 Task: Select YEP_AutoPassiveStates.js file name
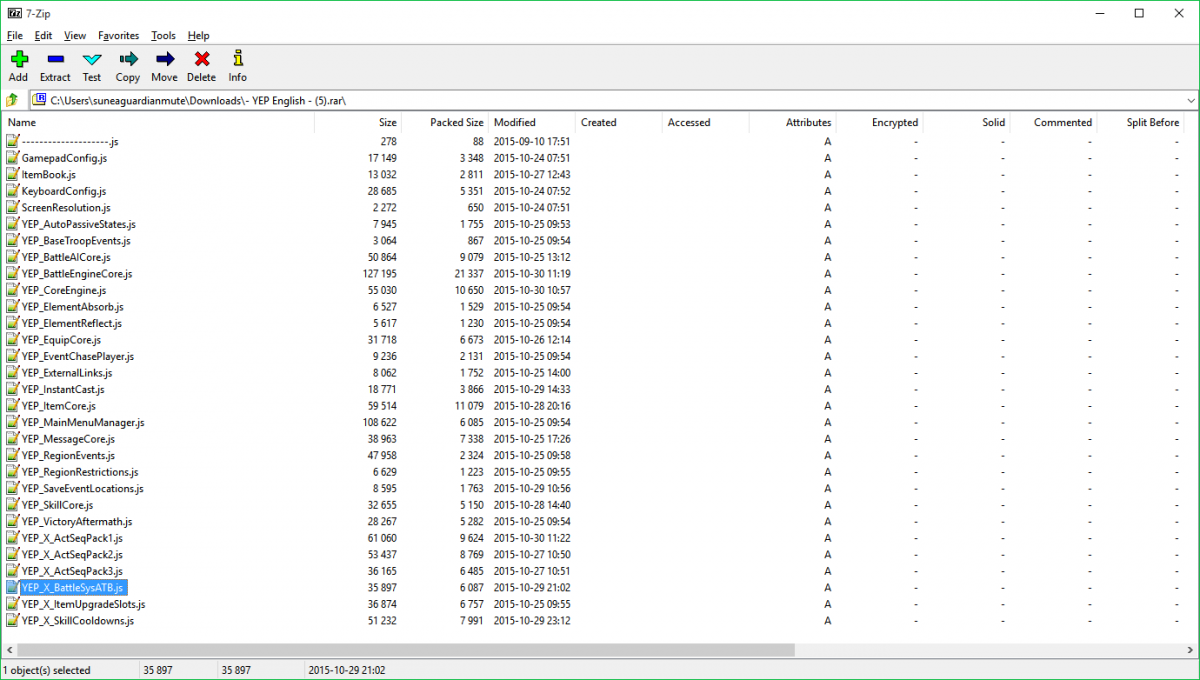(x=78, y=224)
